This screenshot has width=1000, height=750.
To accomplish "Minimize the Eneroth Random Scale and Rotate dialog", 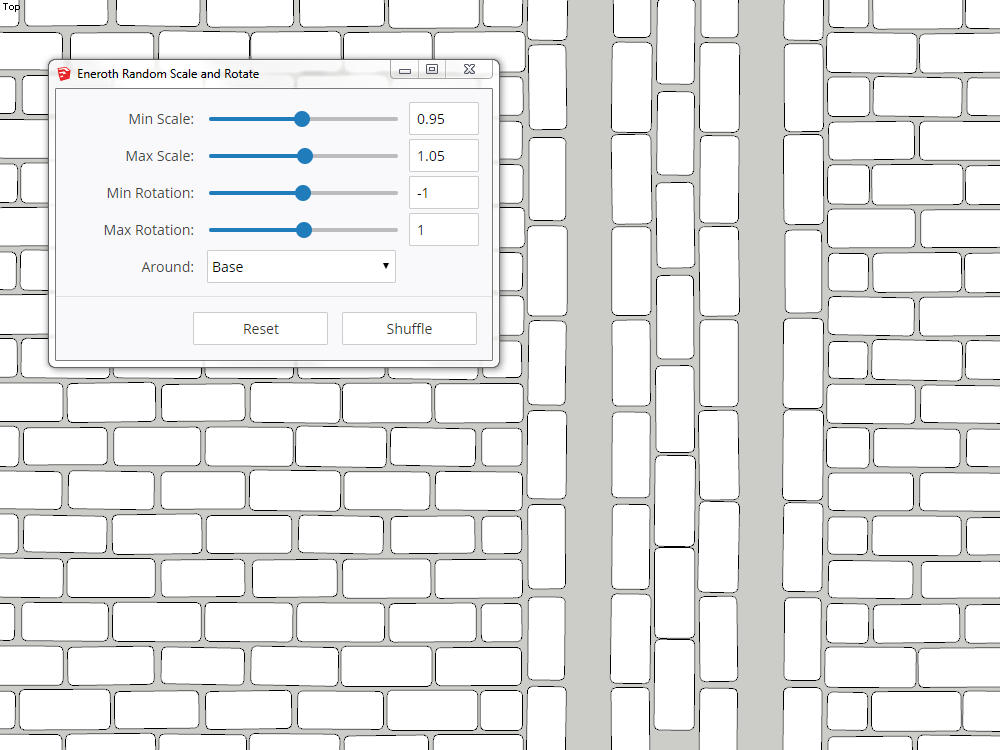I will 405,70.
